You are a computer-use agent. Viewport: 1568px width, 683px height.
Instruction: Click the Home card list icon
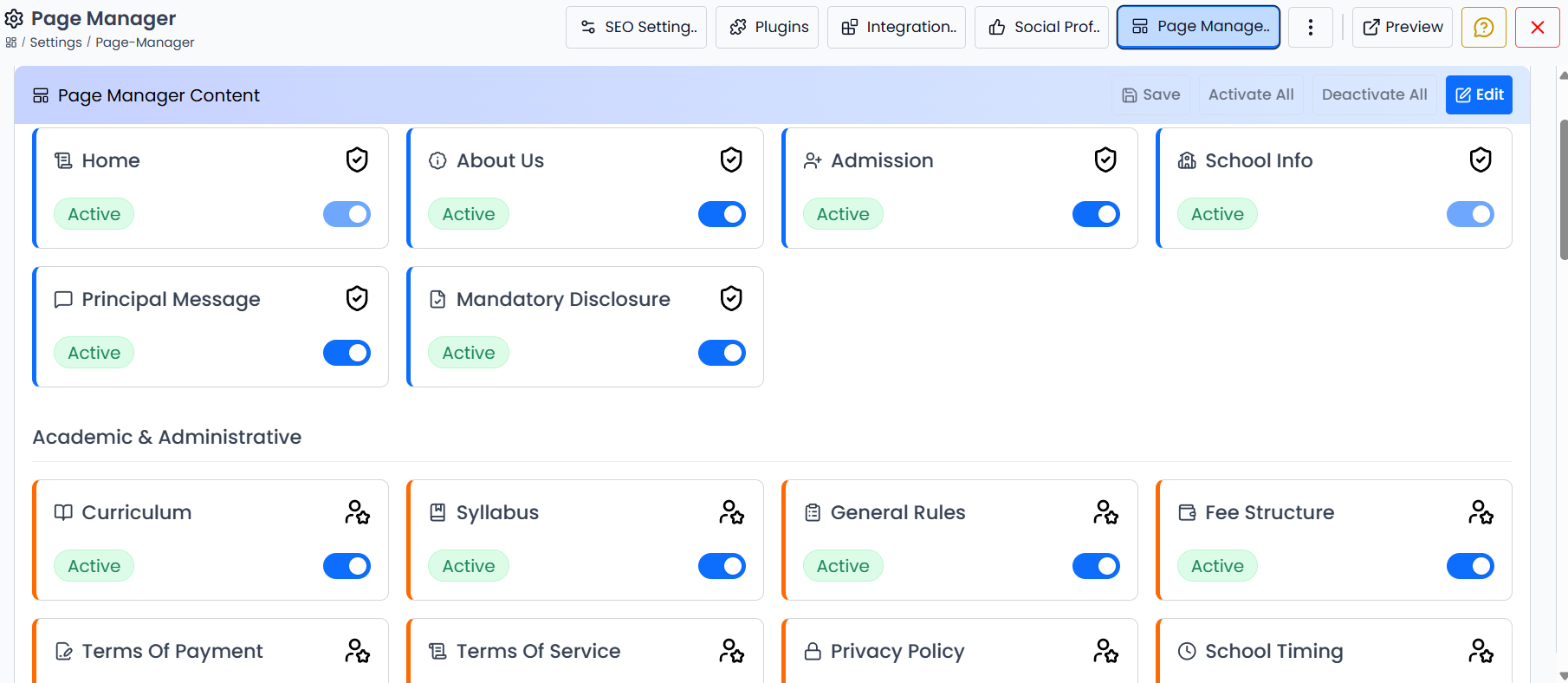click(x=63, y=160)
